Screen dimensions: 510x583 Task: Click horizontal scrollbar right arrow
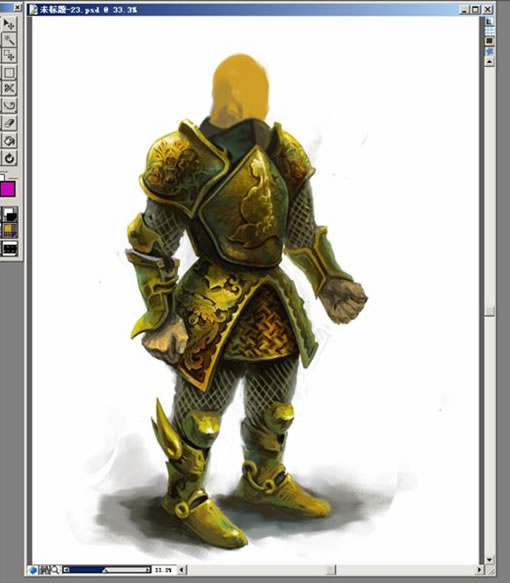(480, 569)
